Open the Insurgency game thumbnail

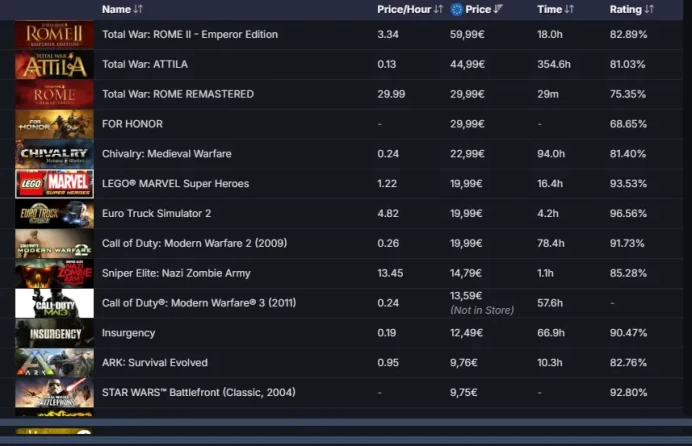(54, 333)
